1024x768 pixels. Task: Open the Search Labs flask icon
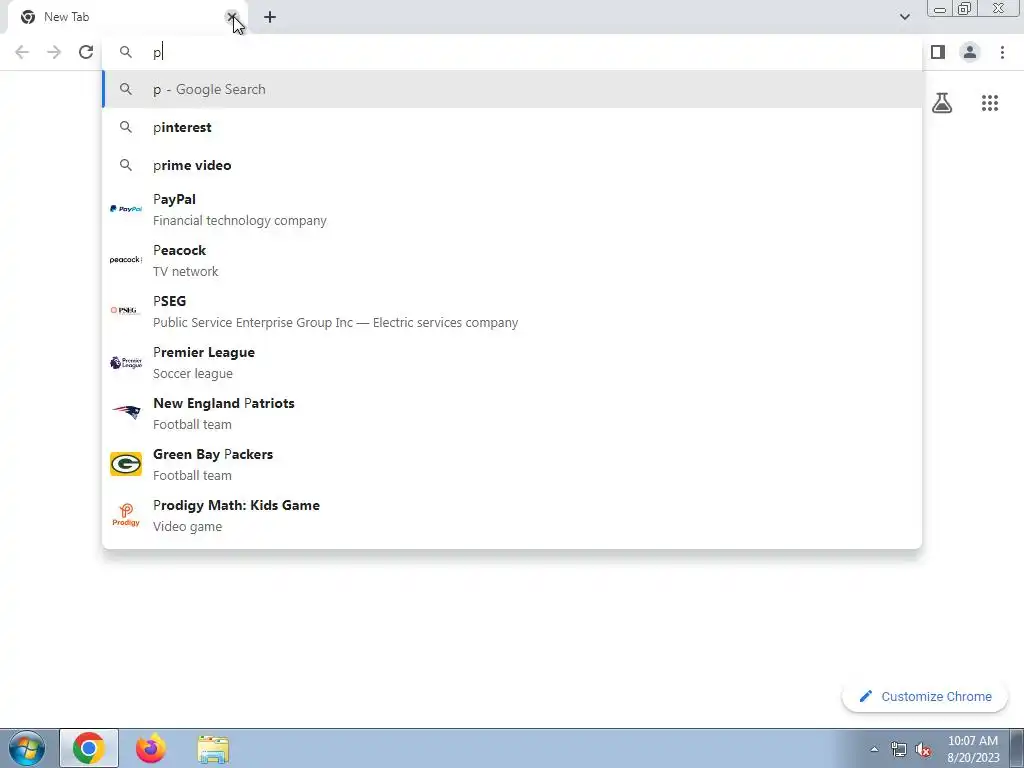[x=942, y=103]
